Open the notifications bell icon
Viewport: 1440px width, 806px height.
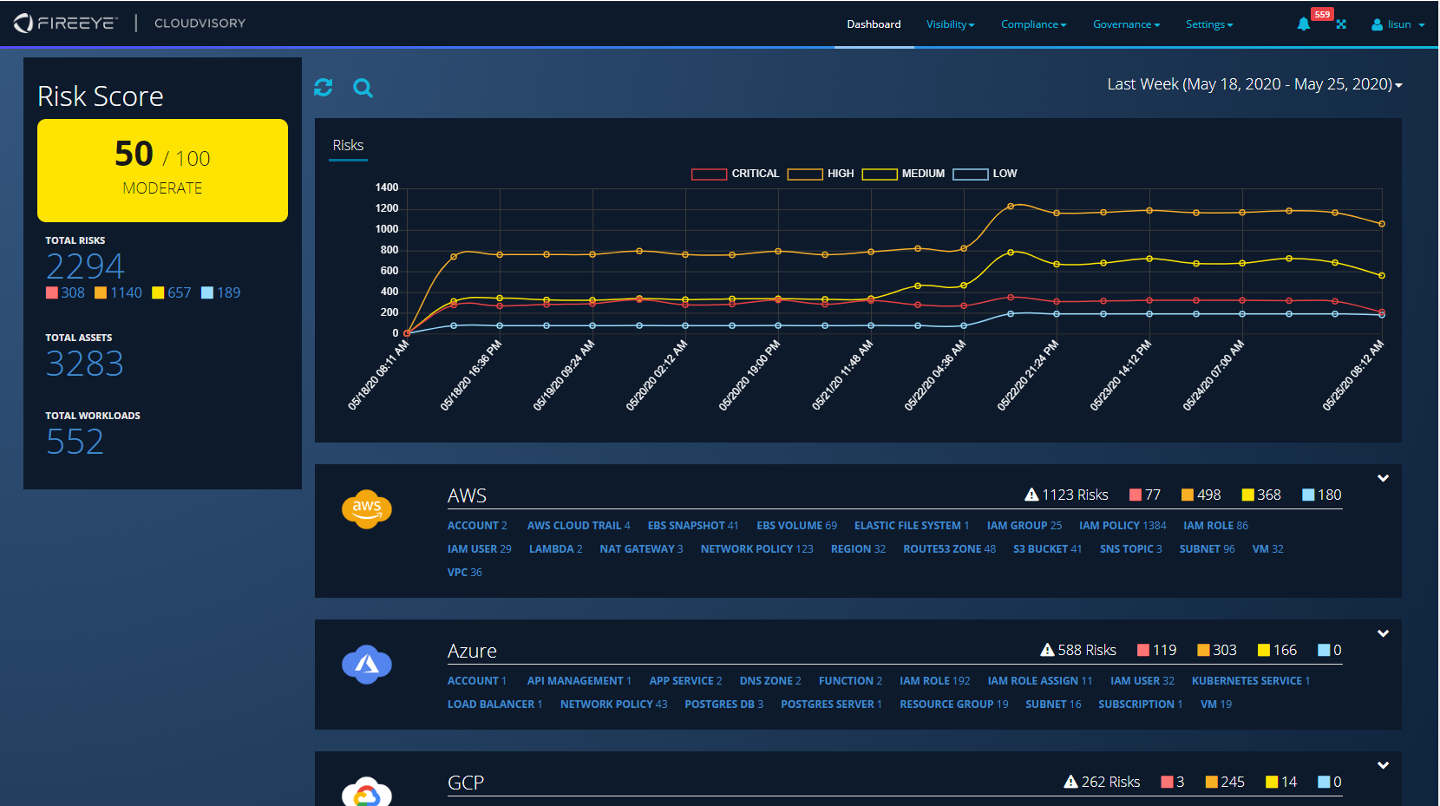pos(1303,25)
